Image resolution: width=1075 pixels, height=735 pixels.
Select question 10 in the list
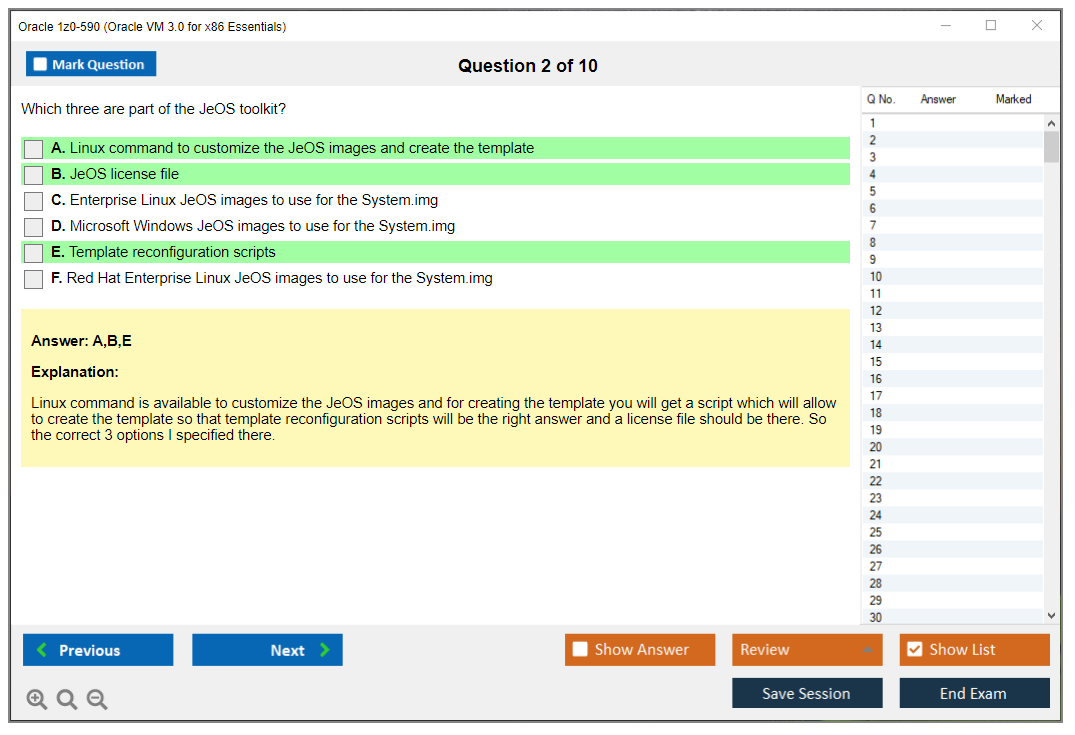[x=876, y=277]
